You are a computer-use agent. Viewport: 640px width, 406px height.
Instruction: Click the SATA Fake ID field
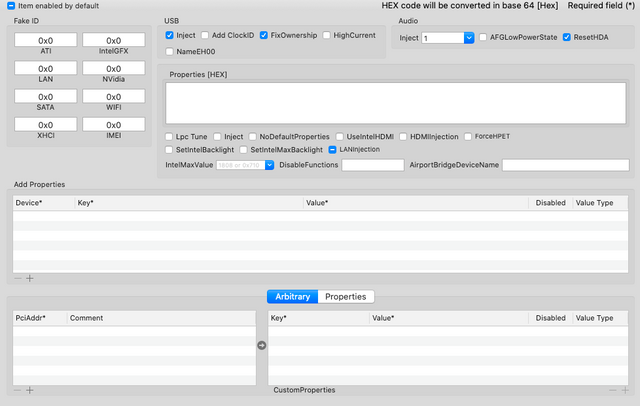pyautogui.click(x=46, y=97)
